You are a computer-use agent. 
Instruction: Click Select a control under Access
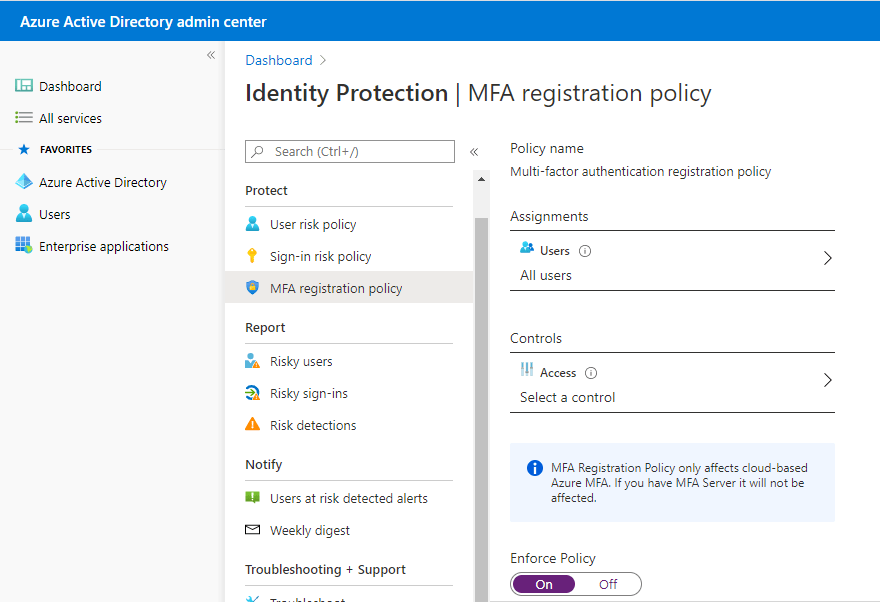tap(567, 397)
